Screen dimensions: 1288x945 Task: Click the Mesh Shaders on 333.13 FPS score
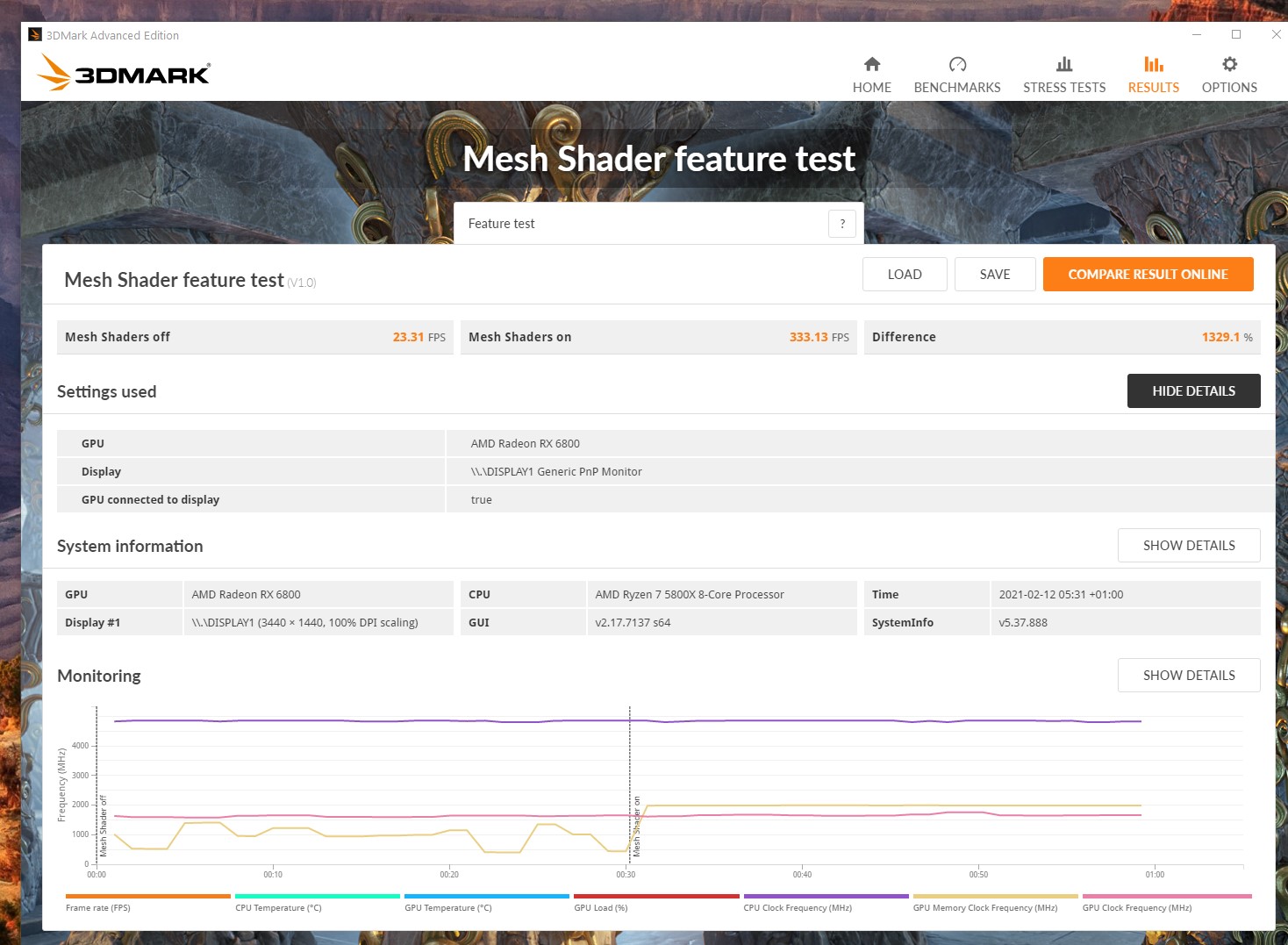[x=819, y=337]
